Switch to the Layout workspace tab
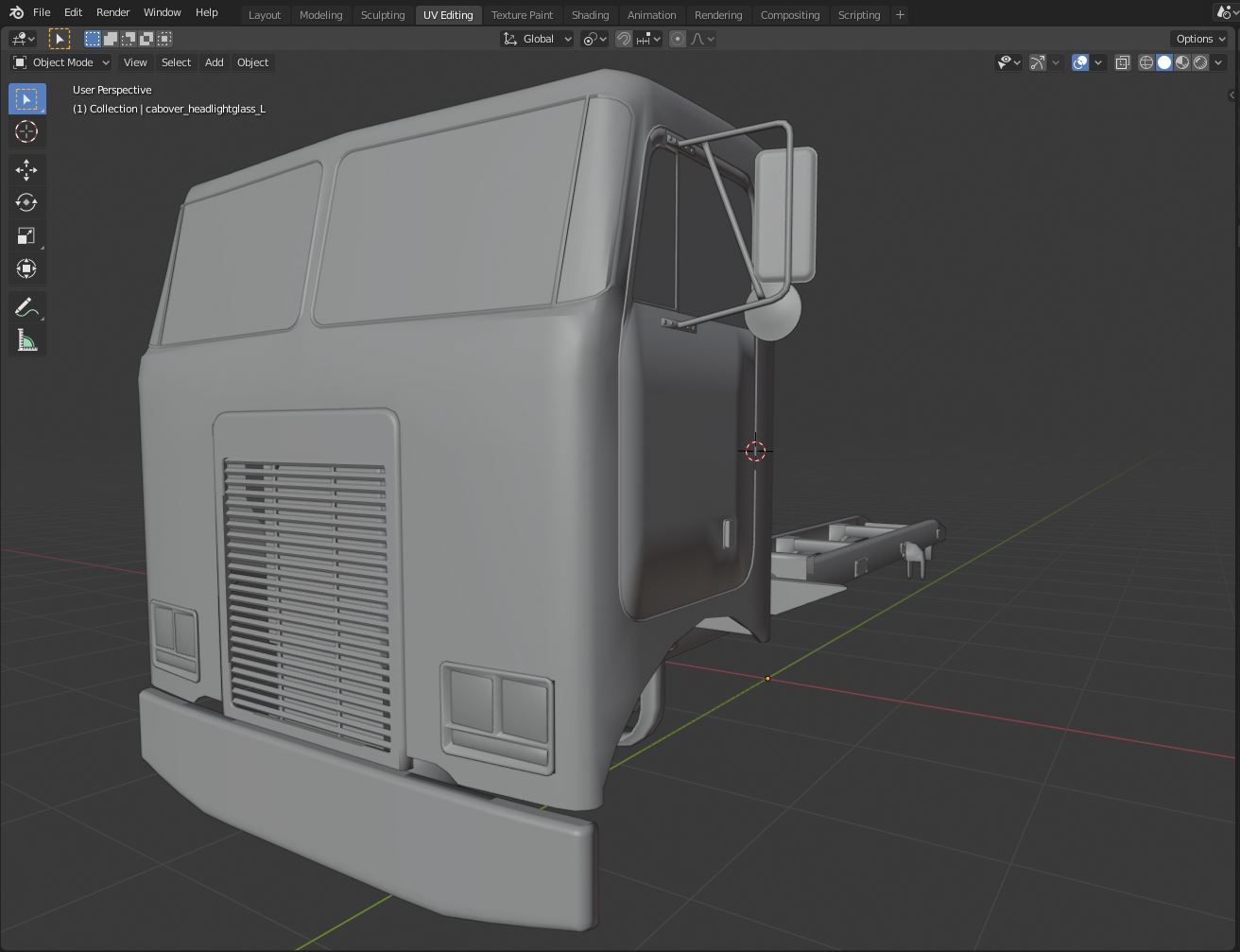This screenshot has height=952, width=1240. click(x=265, y=15)
